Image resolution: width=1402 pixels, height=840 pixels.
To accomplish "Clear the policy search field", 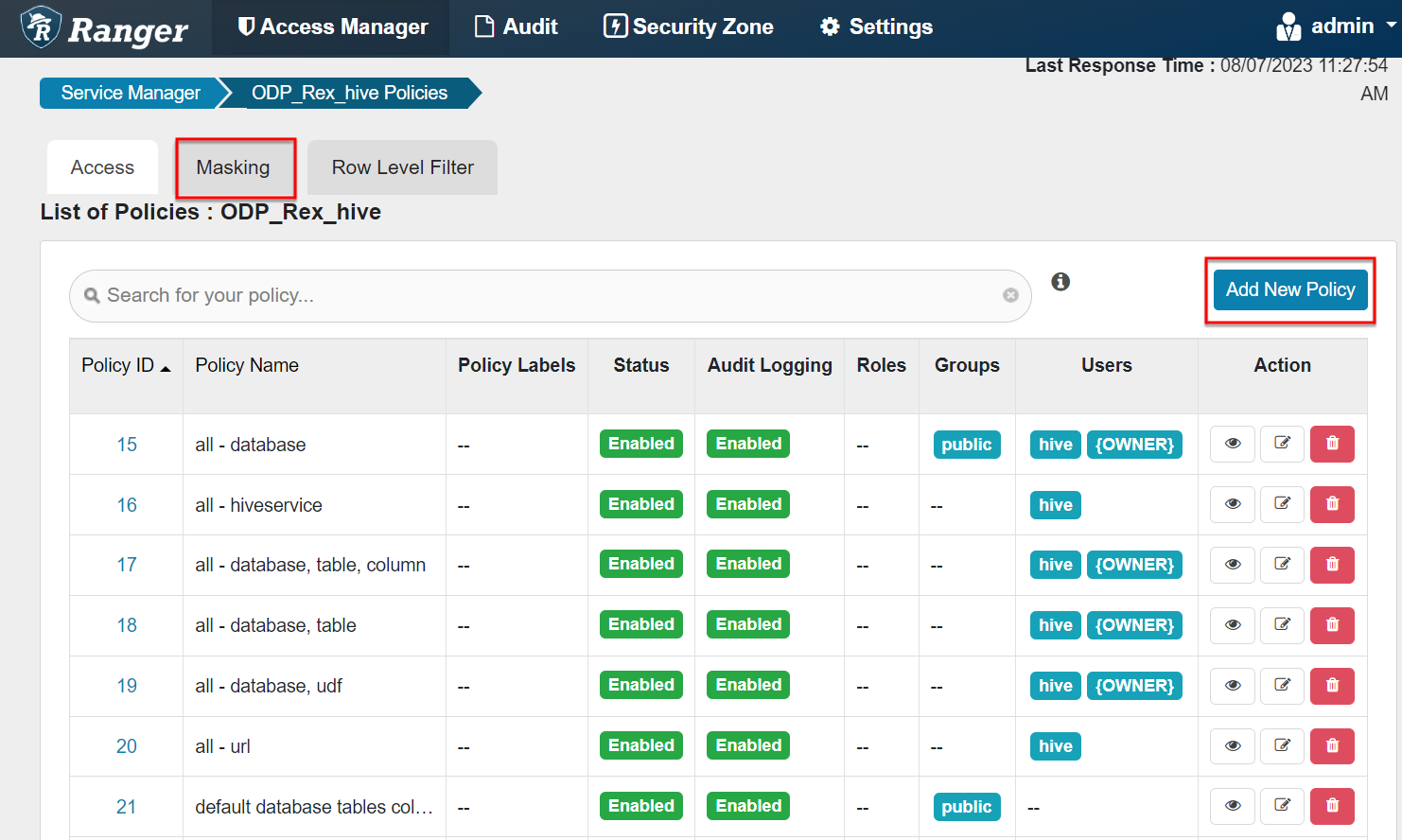I will [x=1010, y=295].
